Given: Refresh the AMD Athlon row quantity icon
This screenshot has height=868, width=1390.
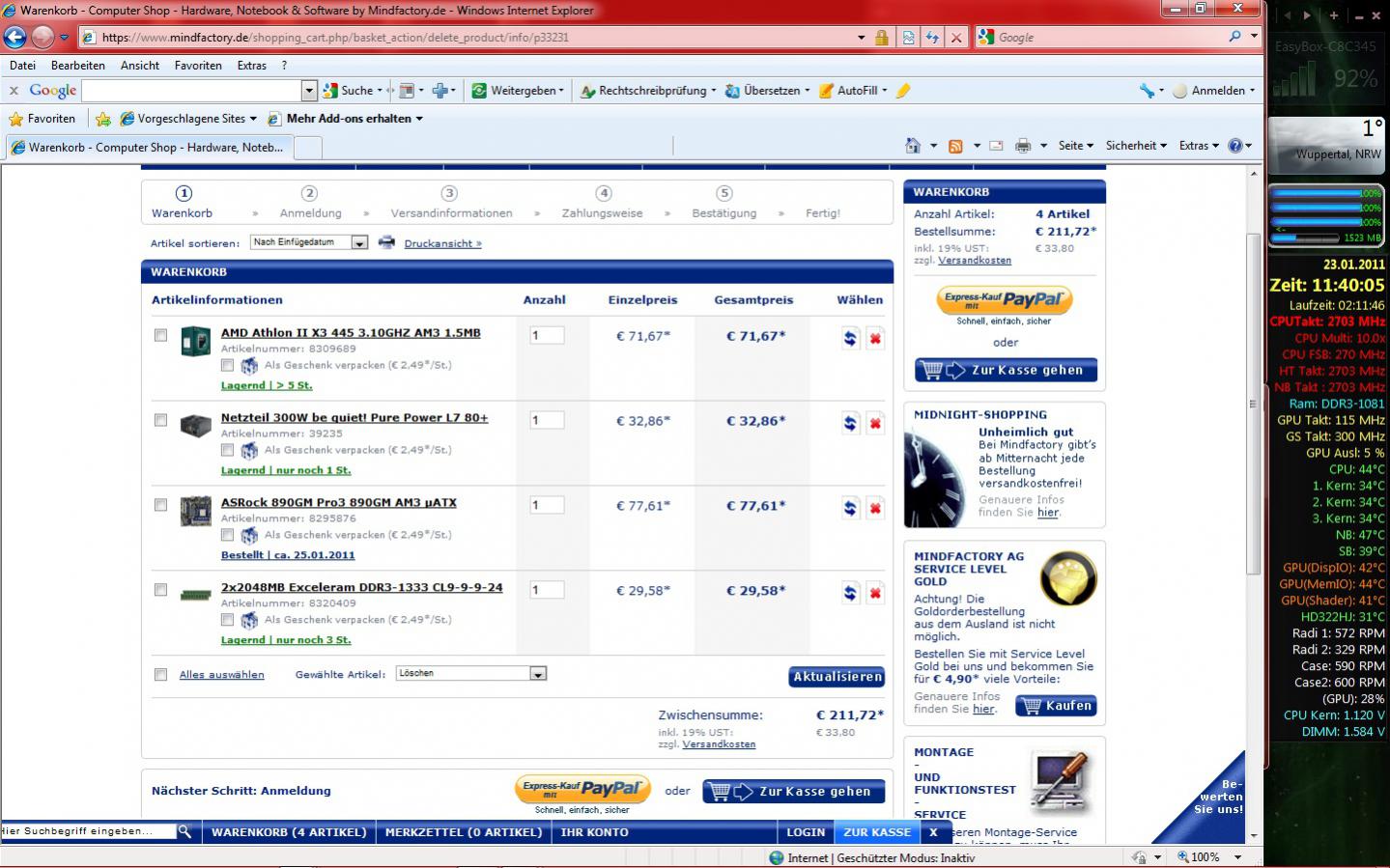Looking at the screenshot, I should coord(850,339).
